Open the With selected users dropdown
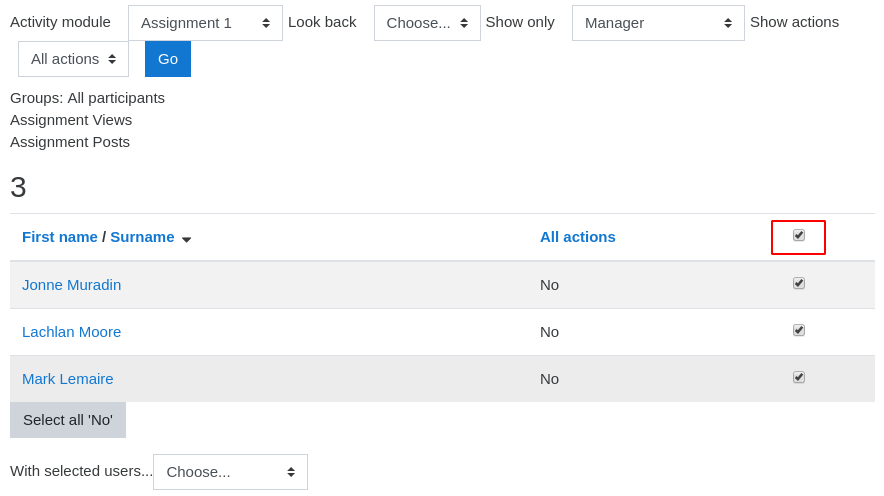 click(231, 472)
